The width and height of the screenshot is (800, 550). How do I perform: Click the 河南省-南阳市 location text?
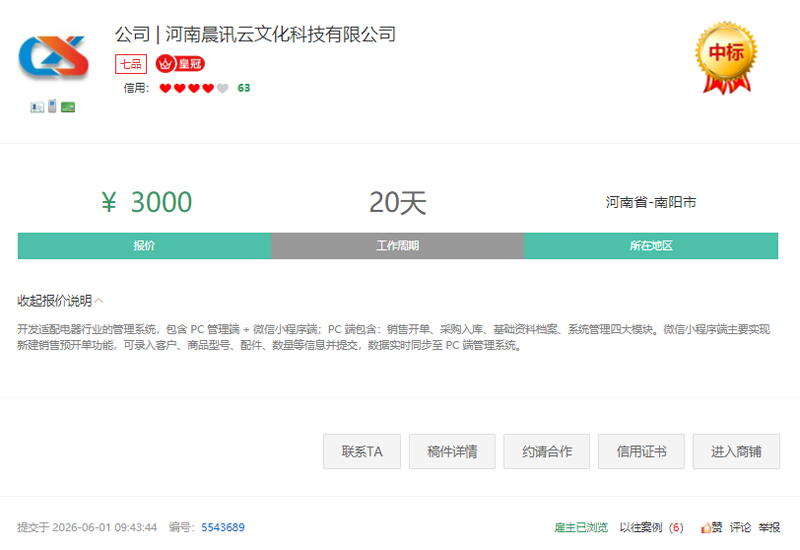point(651,202)
